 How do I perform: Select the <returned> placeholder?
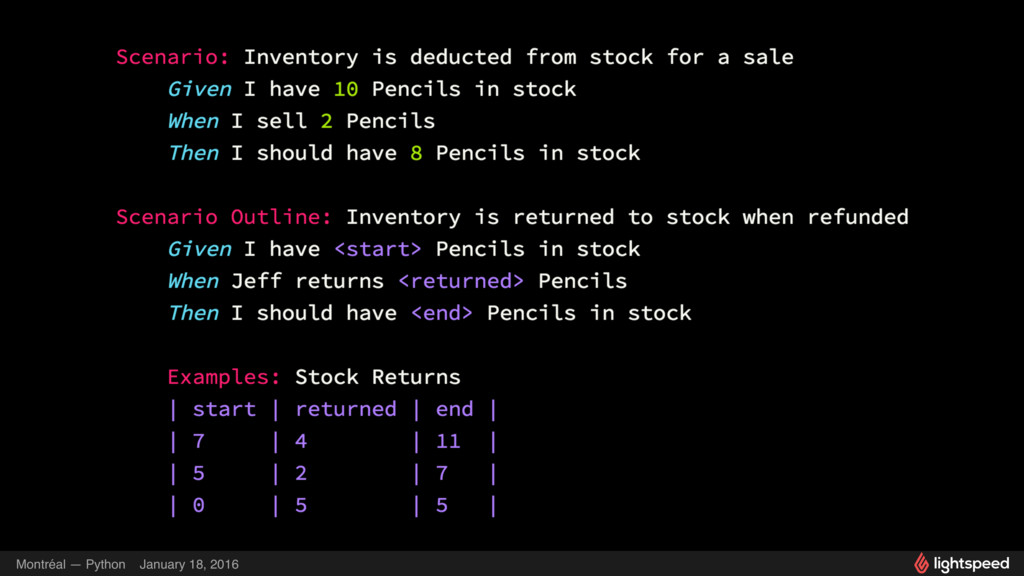[461, 281]
